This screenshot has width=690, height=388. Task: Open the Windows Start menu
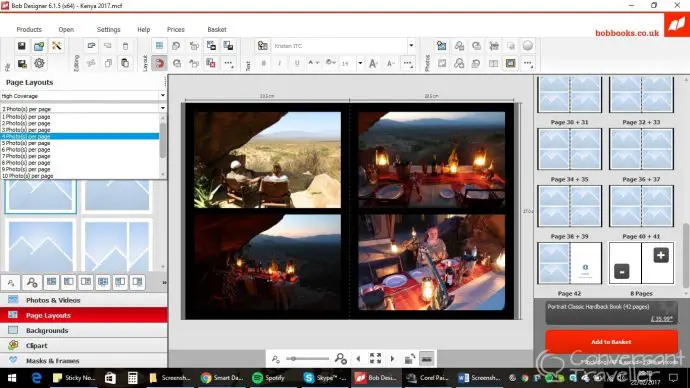12,378
